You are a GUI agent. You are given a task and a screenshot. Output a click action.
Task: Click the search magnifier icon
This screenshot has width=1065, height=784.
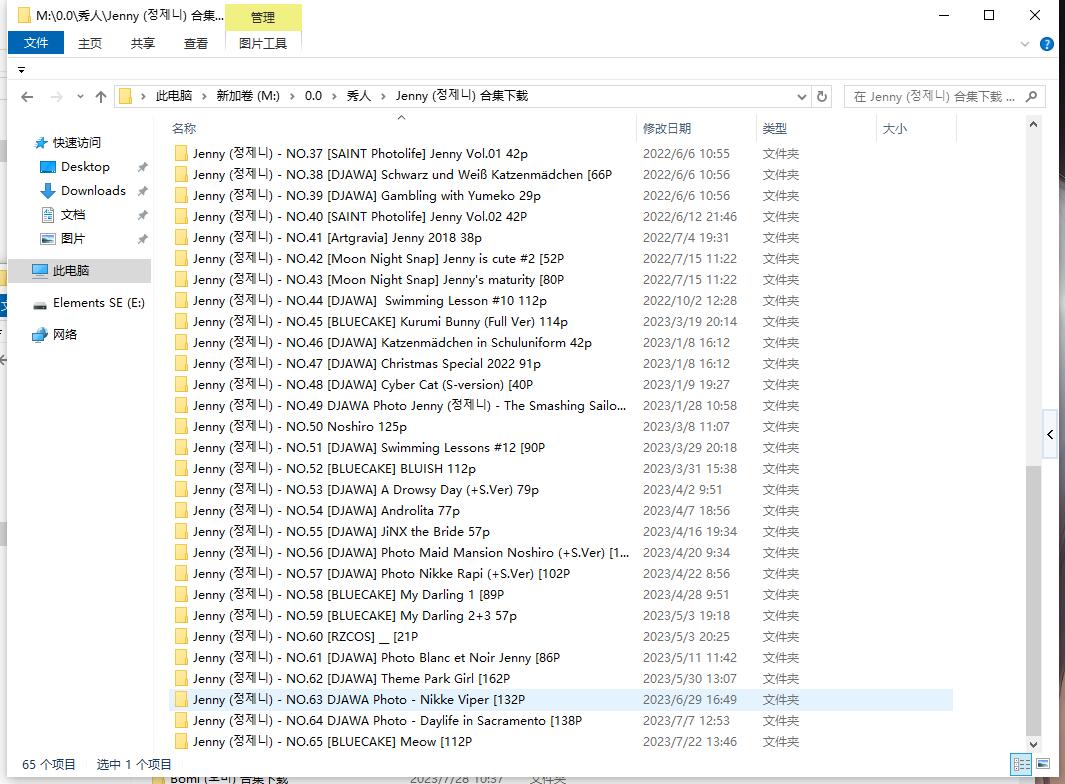[x=1032, y=96]
